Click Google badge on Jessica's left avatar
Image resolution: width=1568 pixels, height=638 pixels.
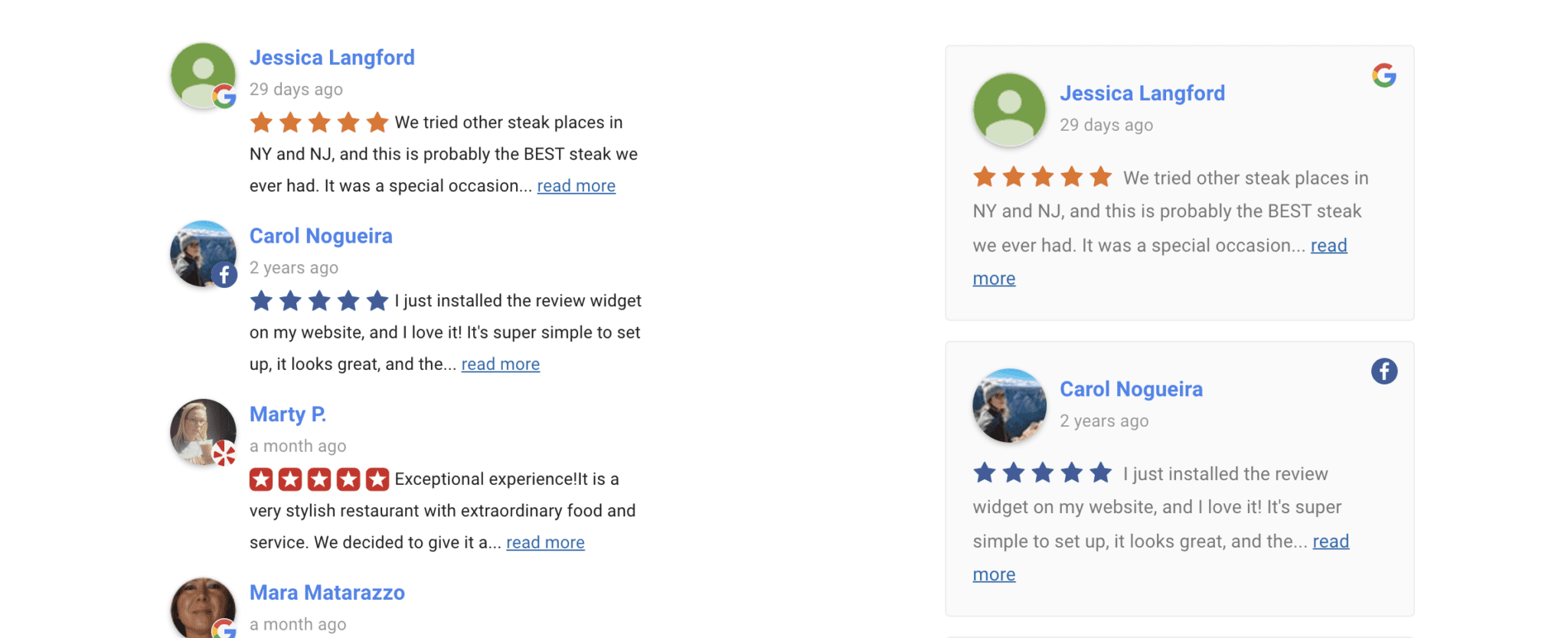pyautogui.click(x=224, y=97)
